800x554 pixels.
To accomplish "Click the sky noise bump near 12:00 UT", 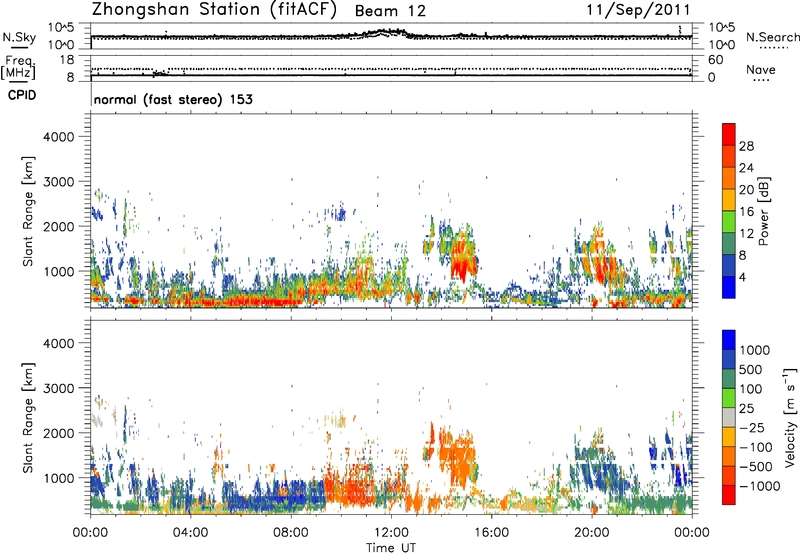I will tap(385, 33).
